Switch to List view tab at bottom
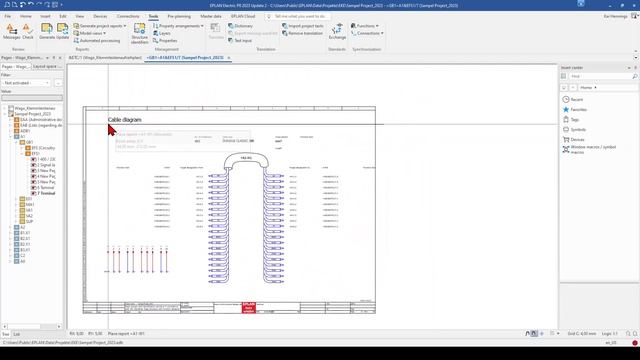640x360 pixels. (x=16, y=334)
